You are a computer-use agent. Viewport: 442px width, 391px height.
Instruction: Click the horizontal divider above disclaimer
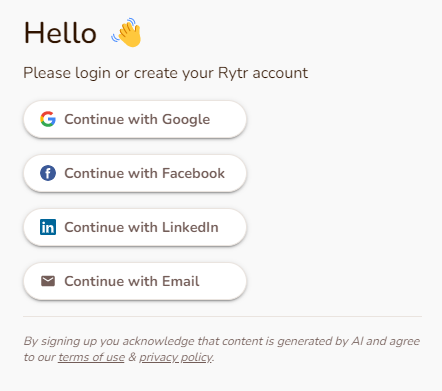[x=222, y=316]
